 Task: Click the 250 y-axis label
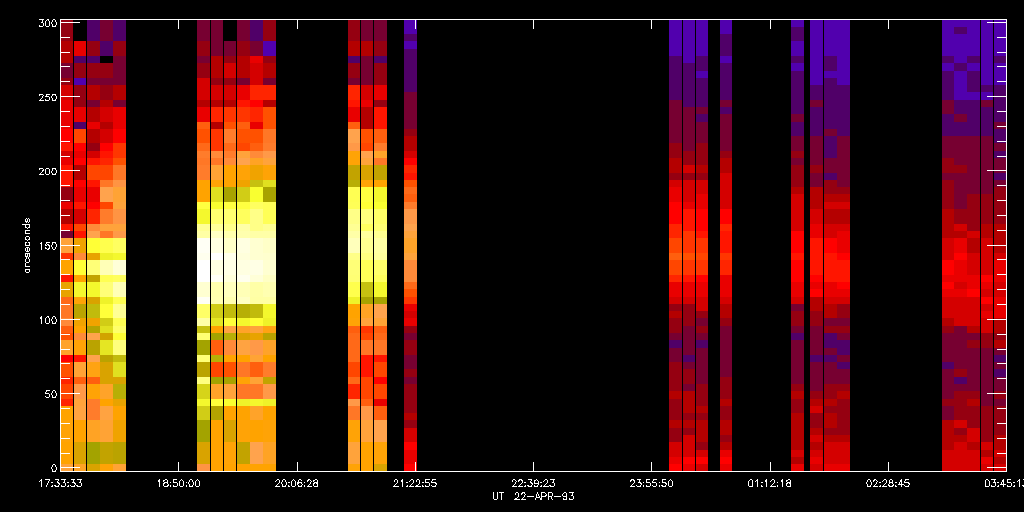click(48, 97)
